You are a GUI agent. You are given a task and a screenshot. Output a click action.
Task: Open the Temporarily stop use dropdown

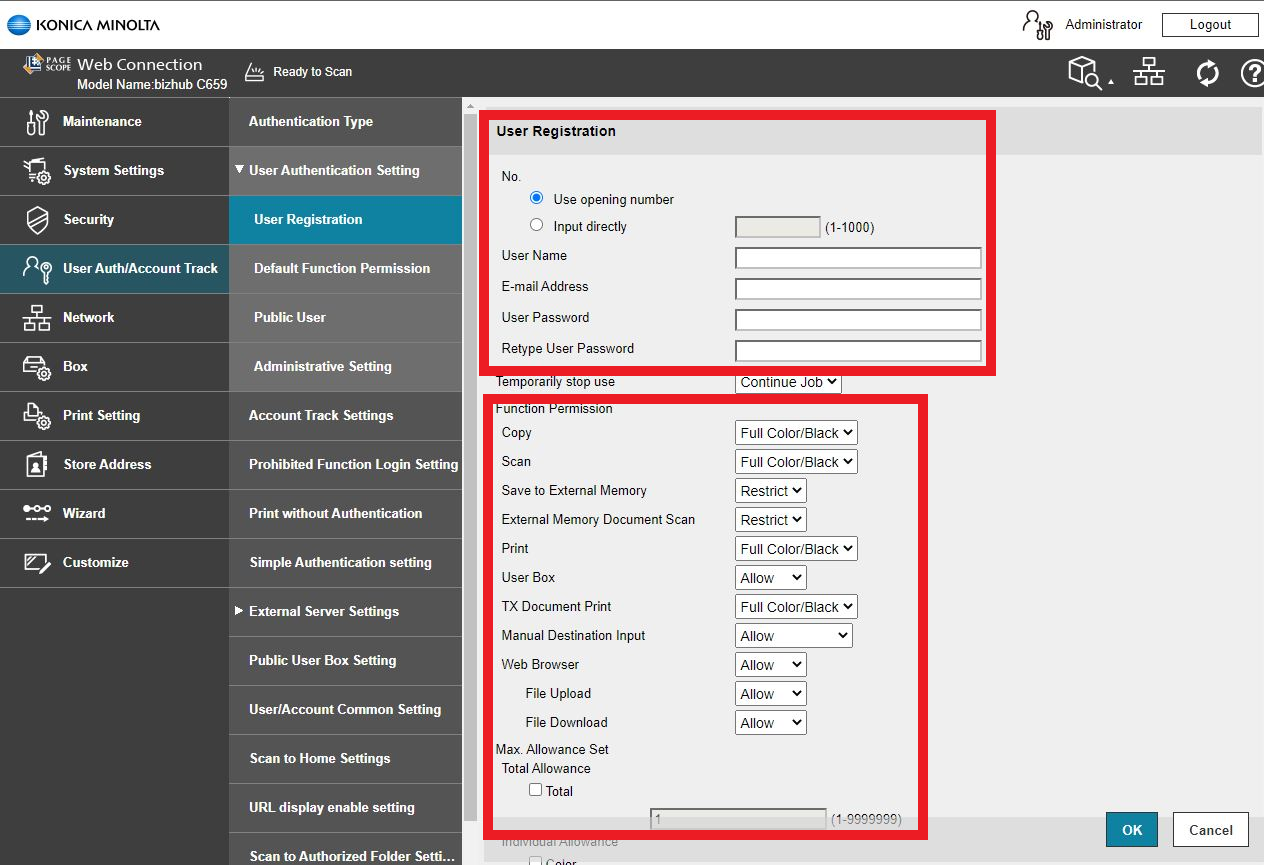tap(788, 382)
